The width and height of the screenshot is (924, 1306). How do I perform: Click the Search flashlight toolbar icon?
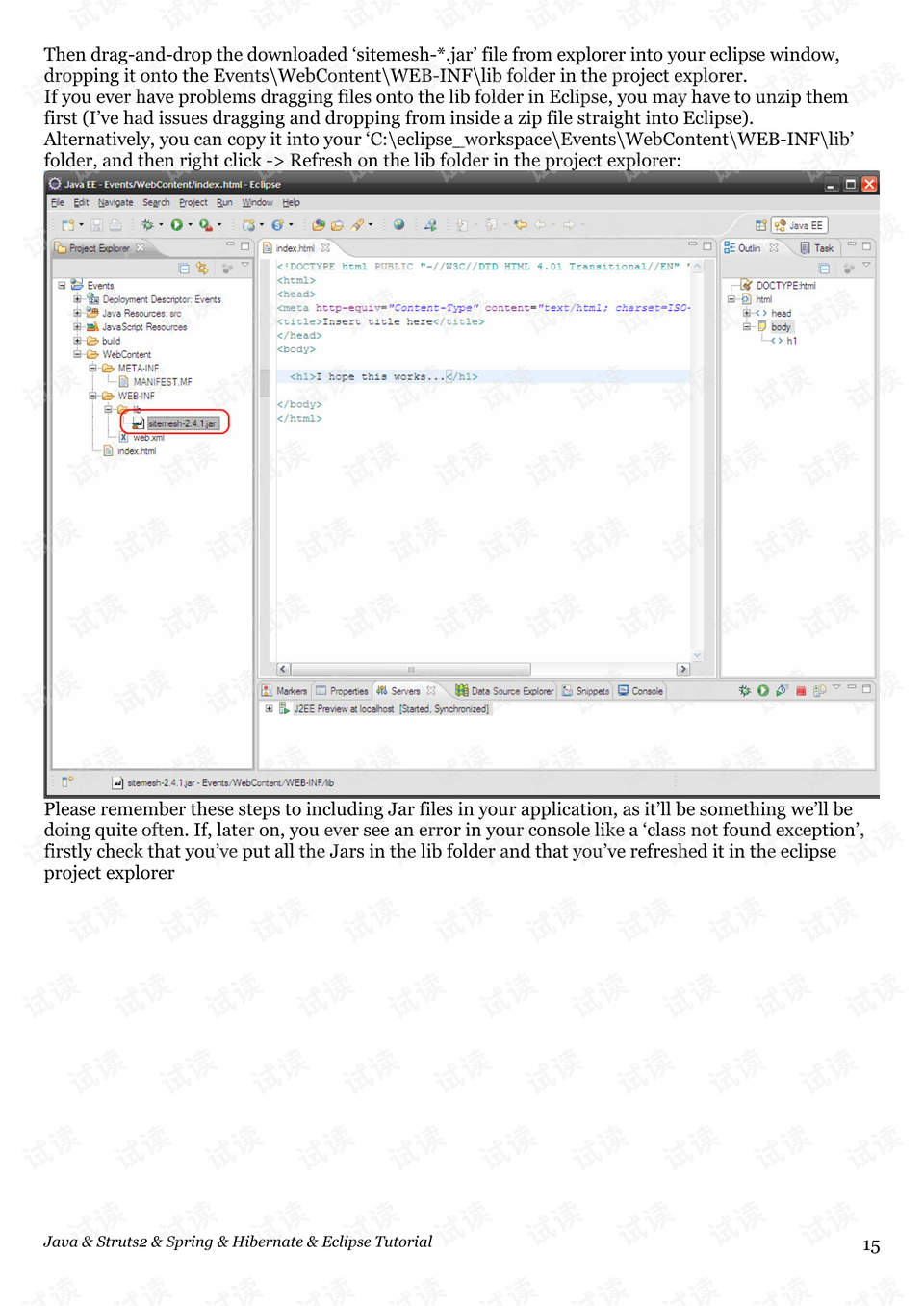click(357, 225)
